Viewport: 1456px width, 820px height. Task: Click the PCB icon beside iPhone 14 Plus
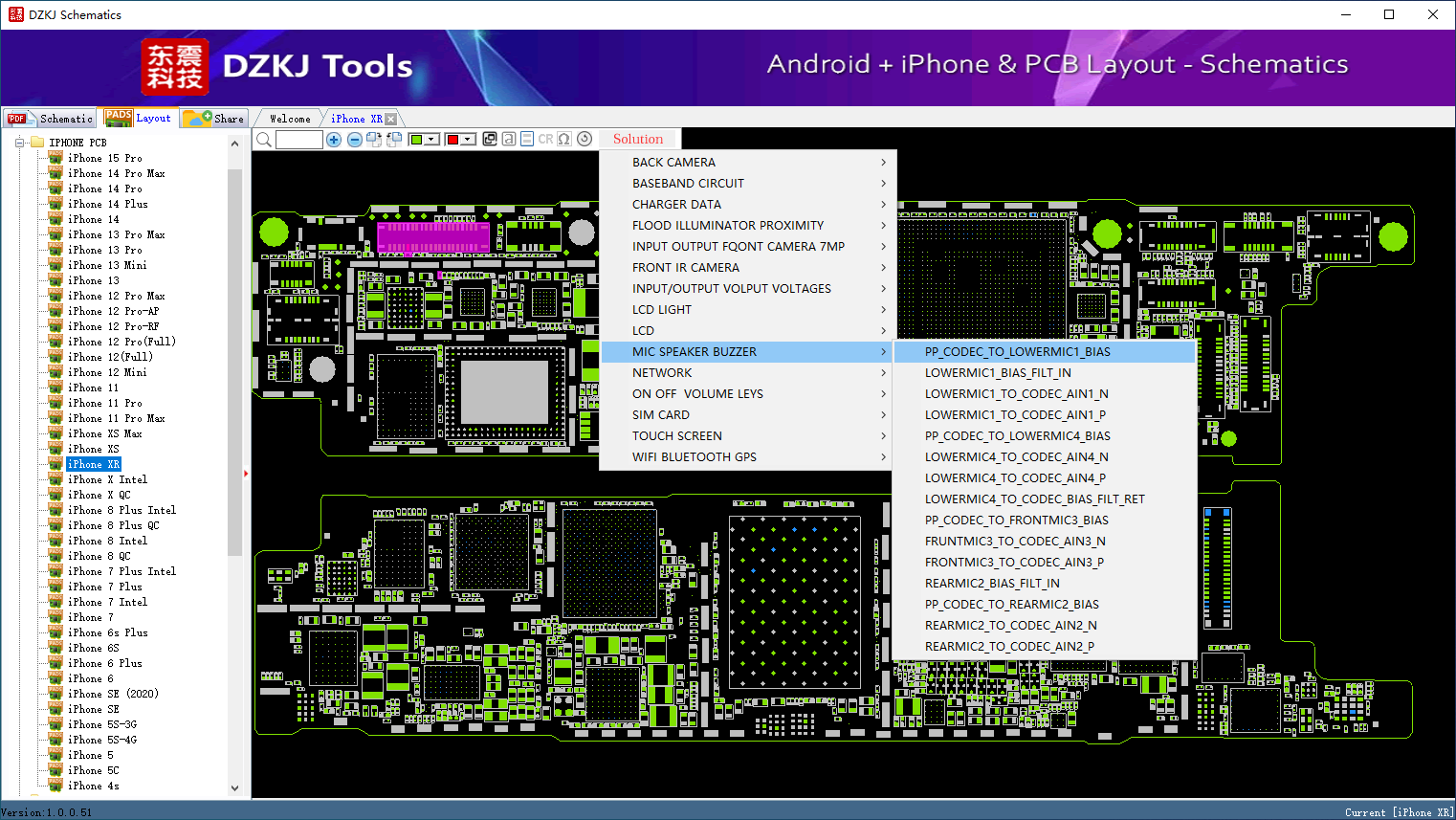click(55, 204)
